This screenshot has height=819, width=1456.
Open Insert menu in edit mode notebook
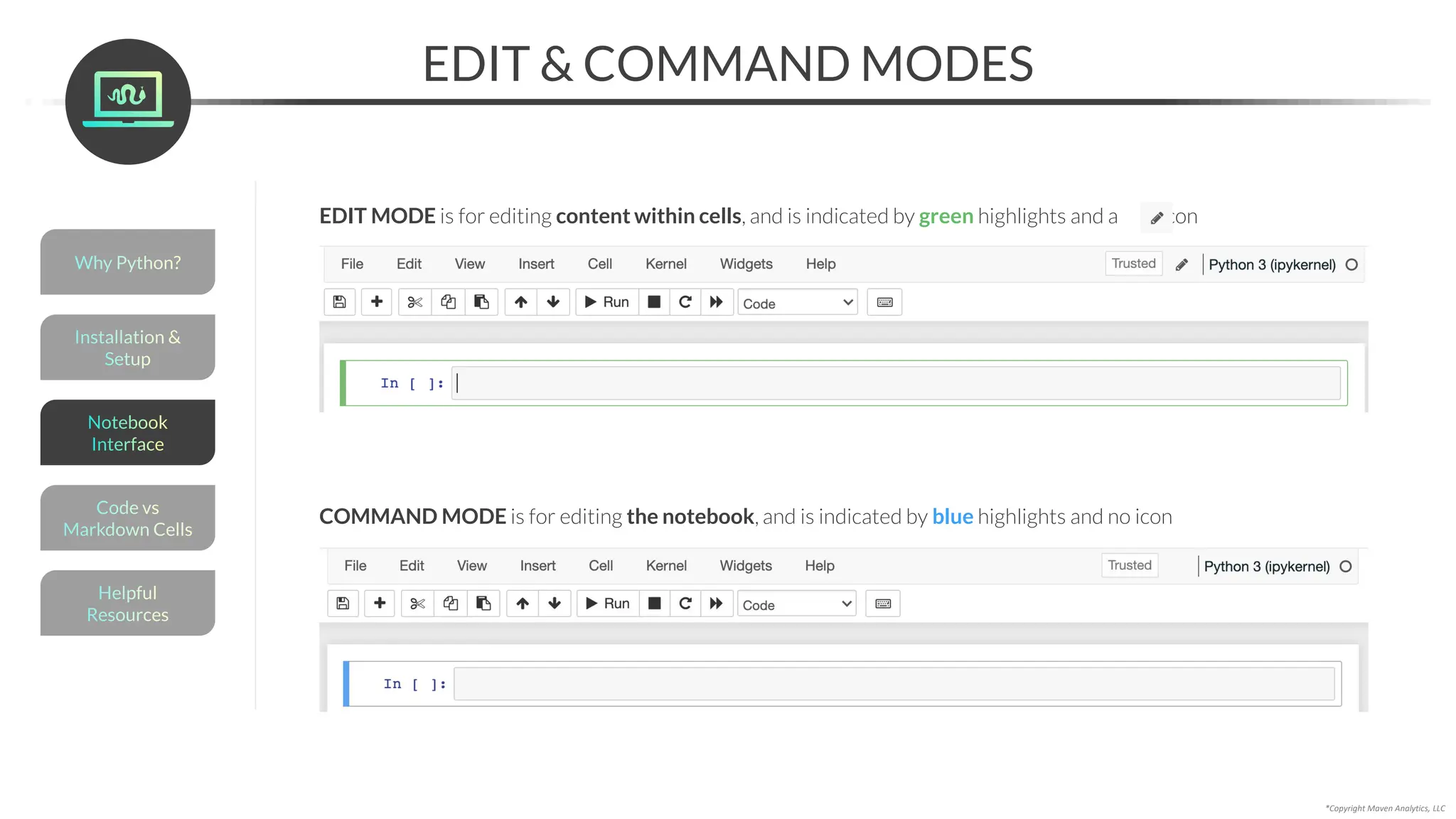[536, 264]
